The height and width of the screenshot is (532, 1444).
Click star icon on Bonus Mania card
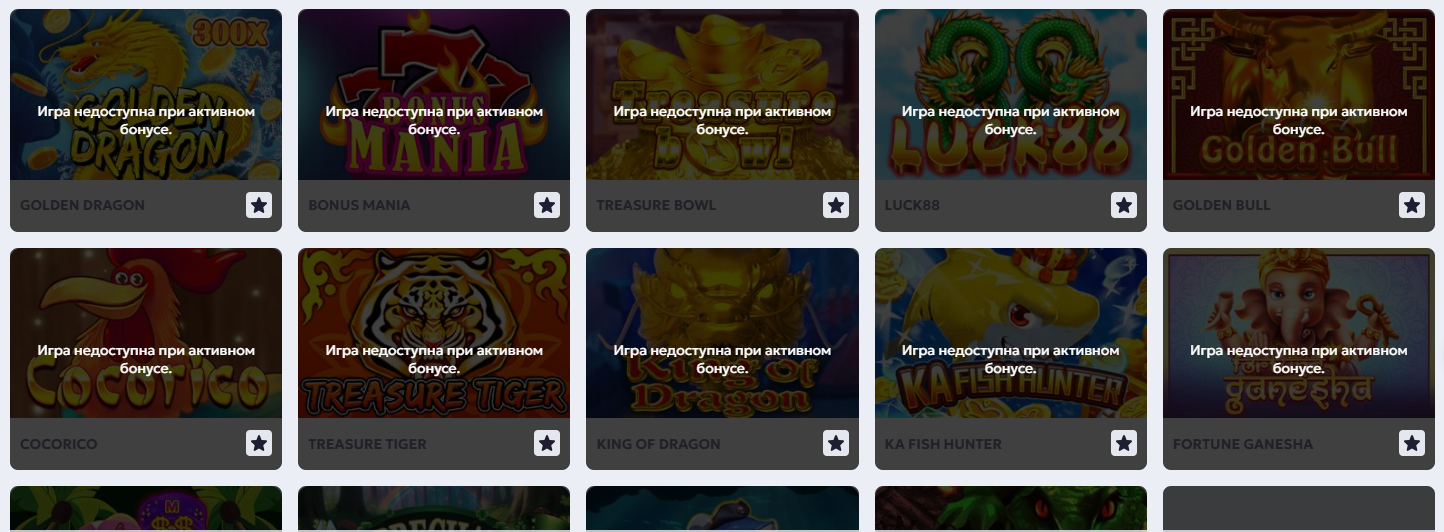[547, 205]
